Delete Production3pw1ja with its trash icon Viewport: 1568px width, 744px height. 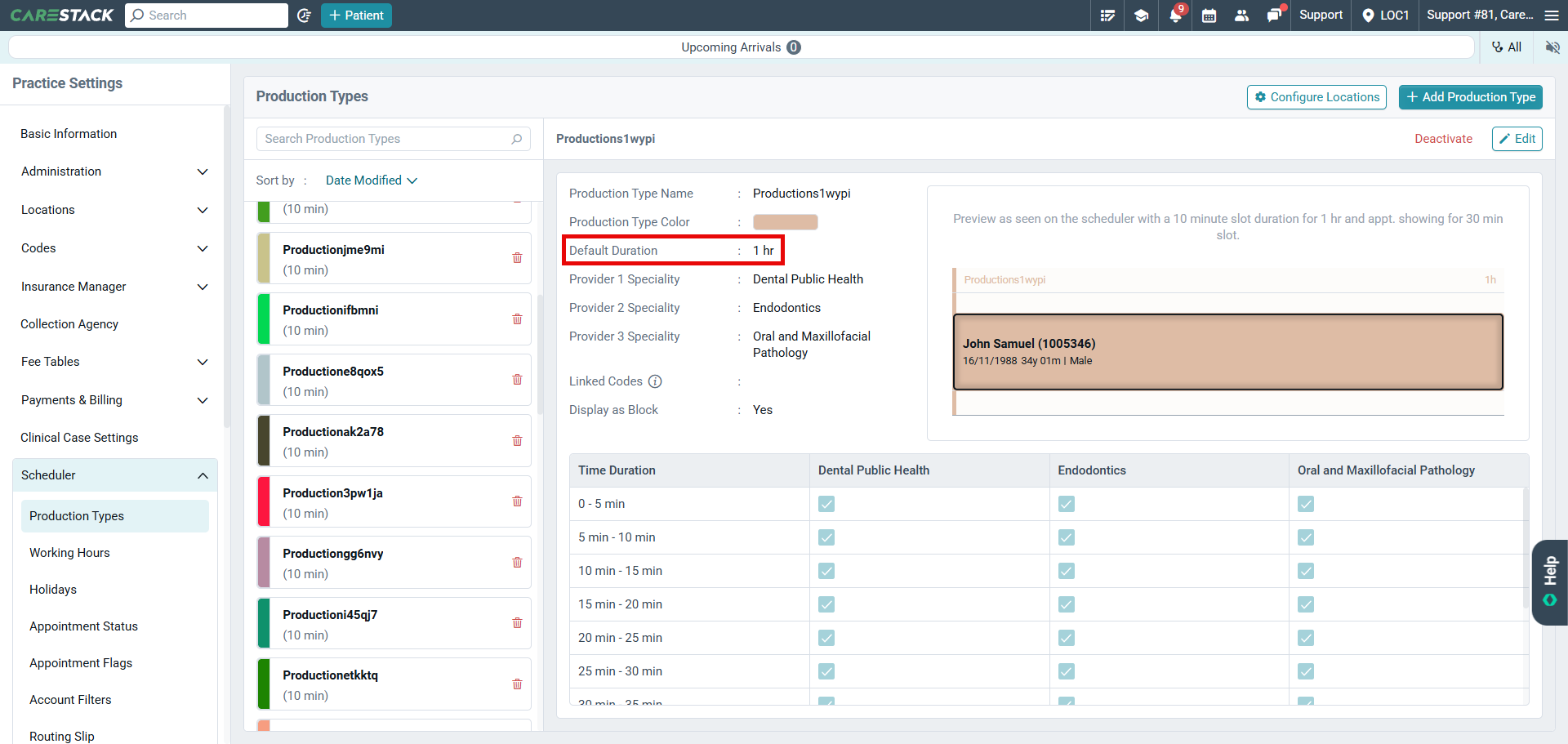tap(517, 501)
